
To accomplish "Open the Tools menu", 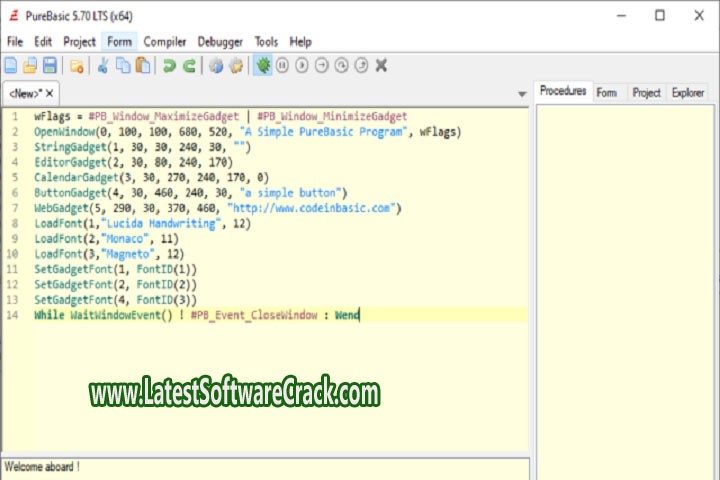I will pyautogui.click(x=266, y=41).
